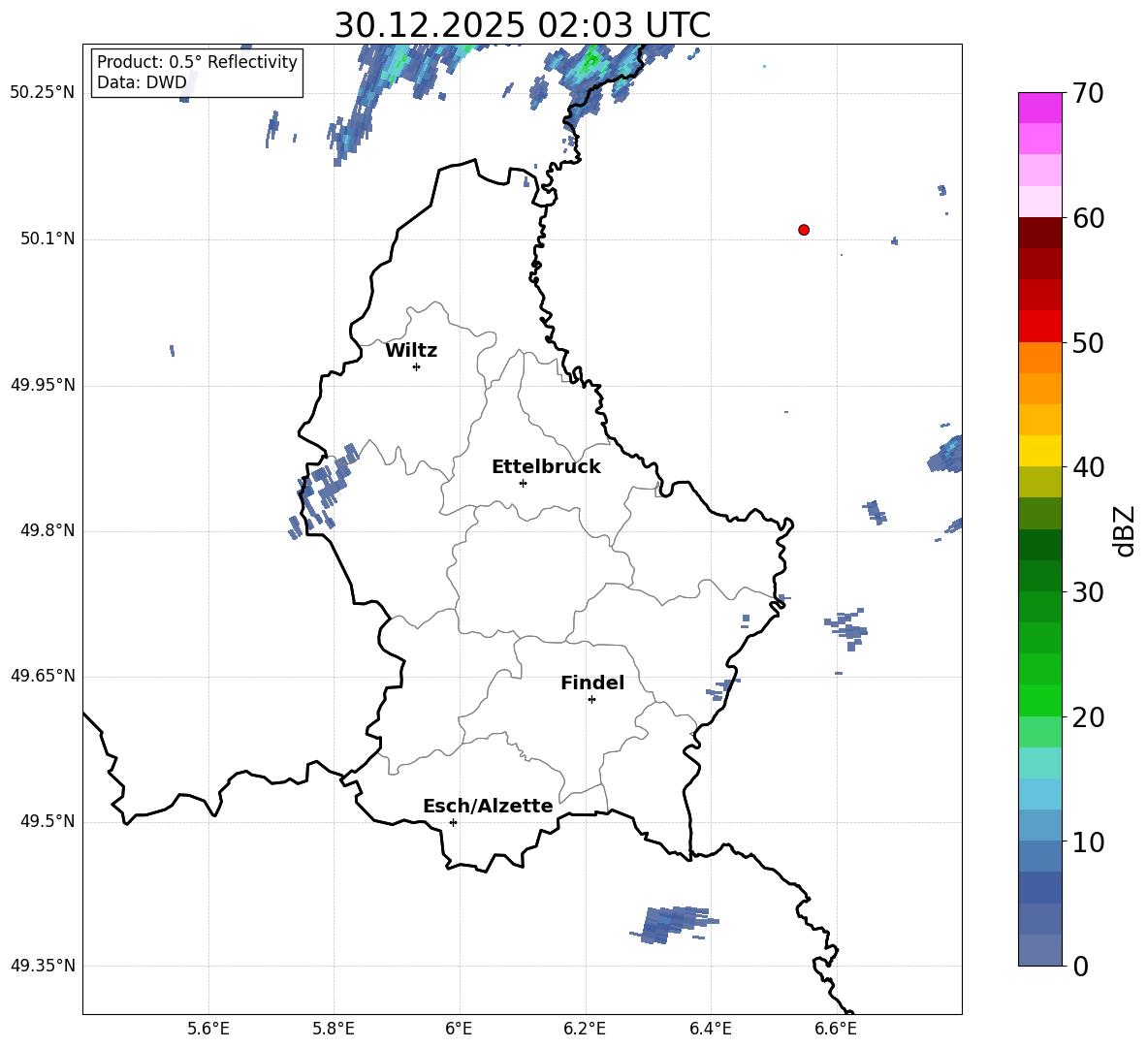Click the colorbar 30 tick label
The image size is (1148, 1048).
(1088, 592)
